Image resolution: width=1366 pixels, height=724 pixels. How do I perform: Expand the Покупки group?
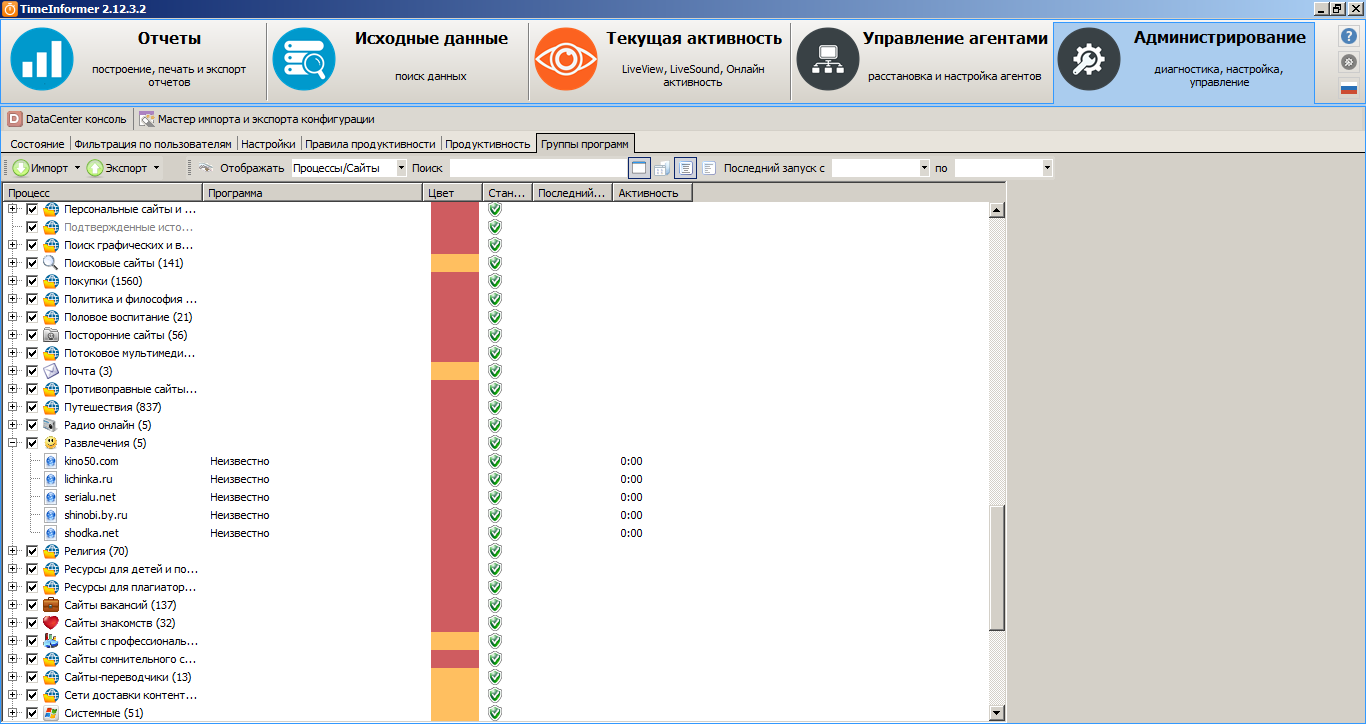pos(13,281)
